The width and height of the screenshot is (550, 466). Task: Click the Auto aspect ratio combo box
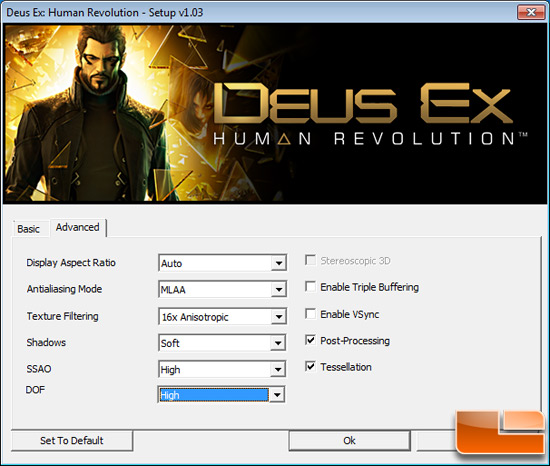(222, 263)
